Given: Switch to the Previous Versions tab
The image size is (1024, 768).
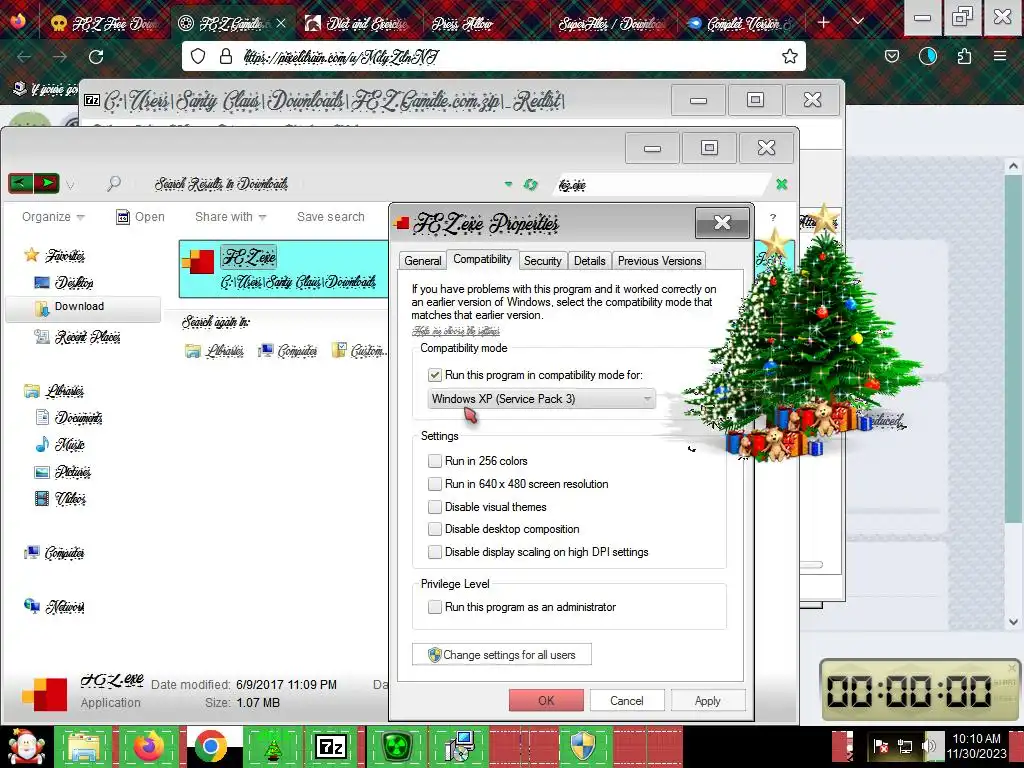Looking at the screenshot, I should tap(660, 261).
